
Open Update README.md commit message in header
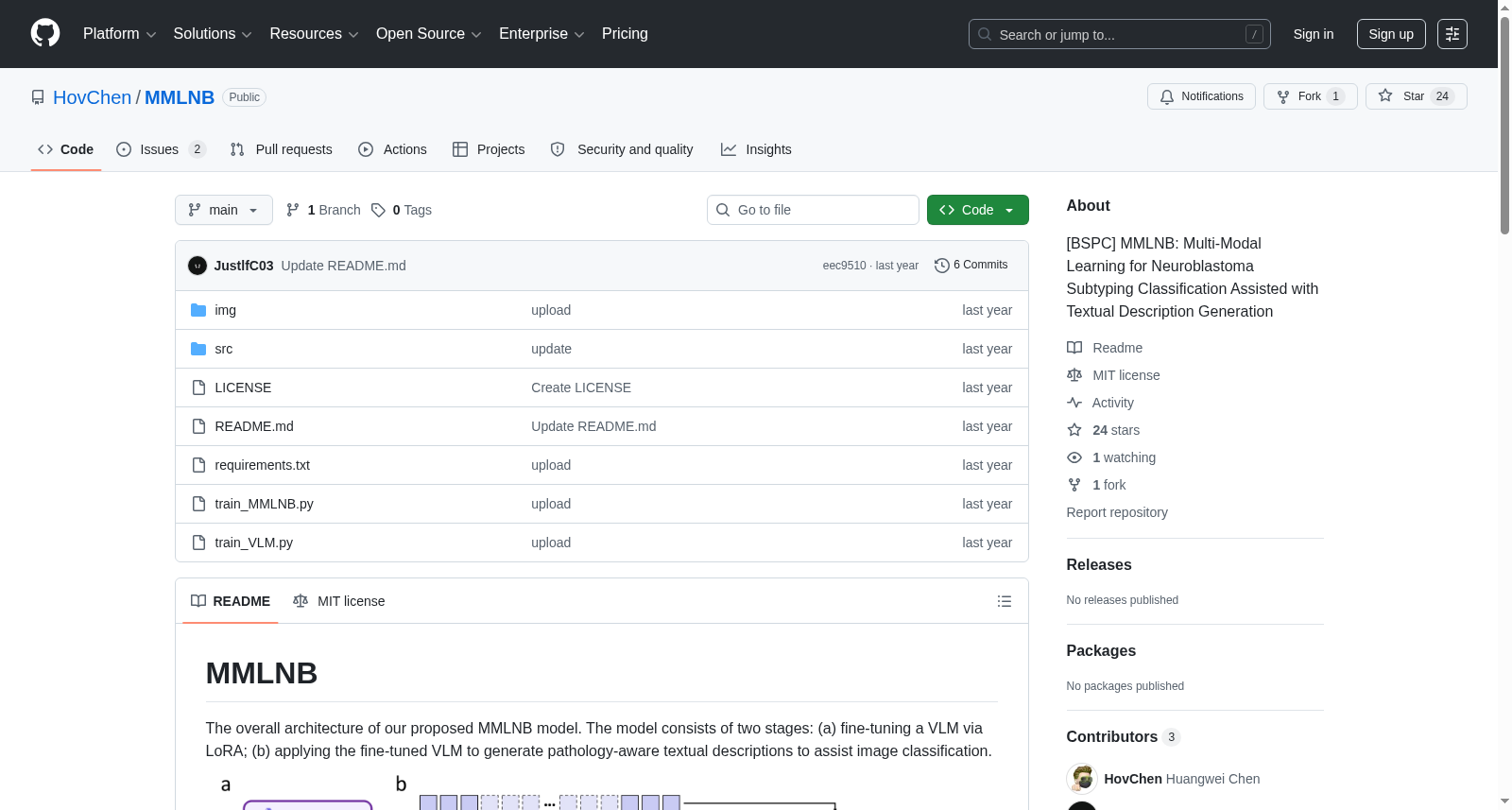pos(344,266)
